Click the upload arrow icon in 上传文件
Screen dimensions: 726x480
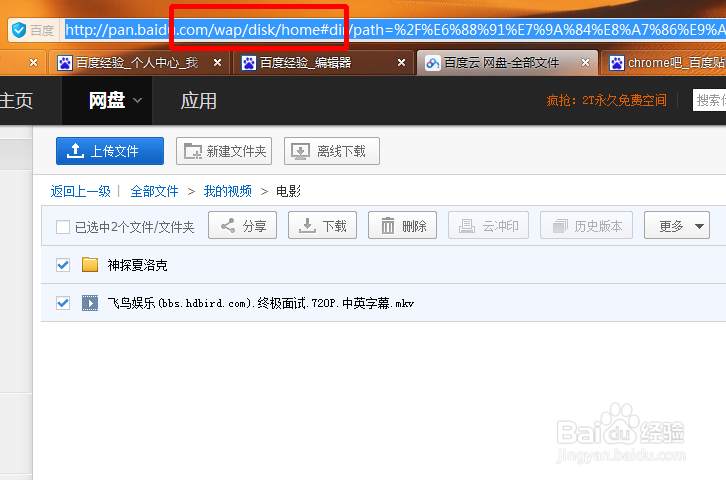point(75,150)
